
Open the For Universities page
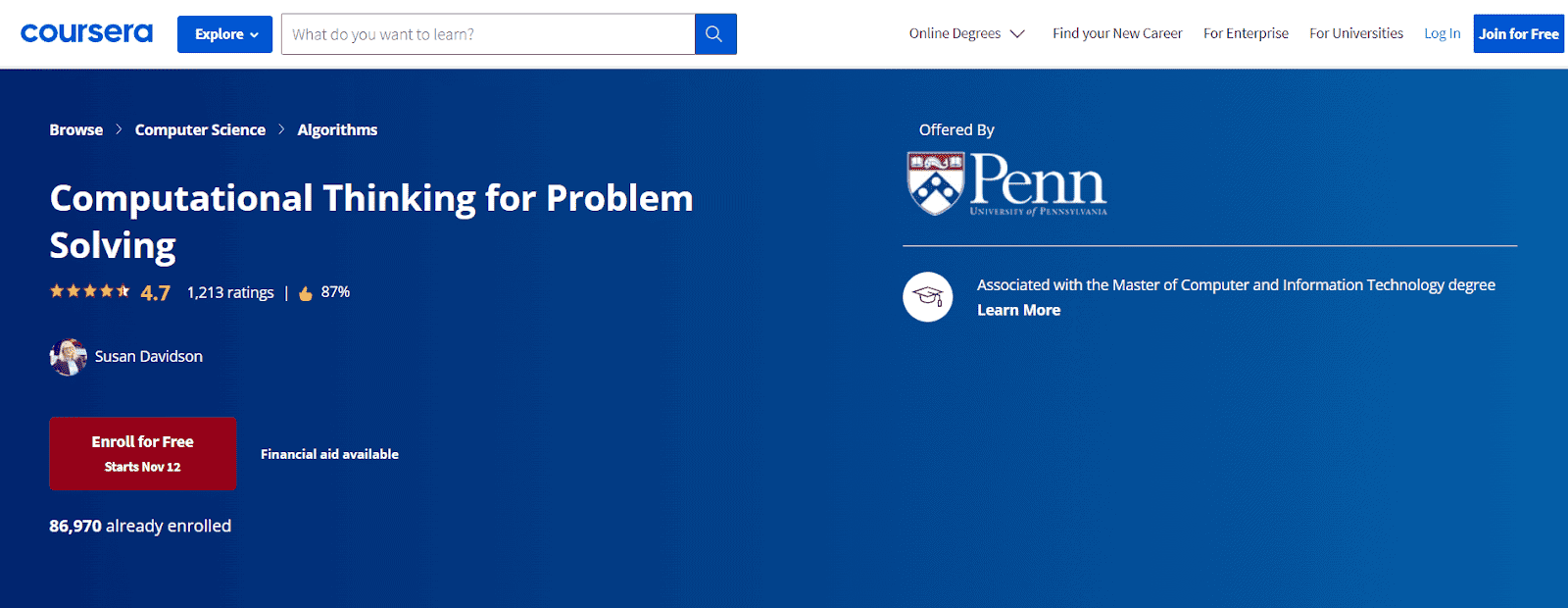[1356, 33]
